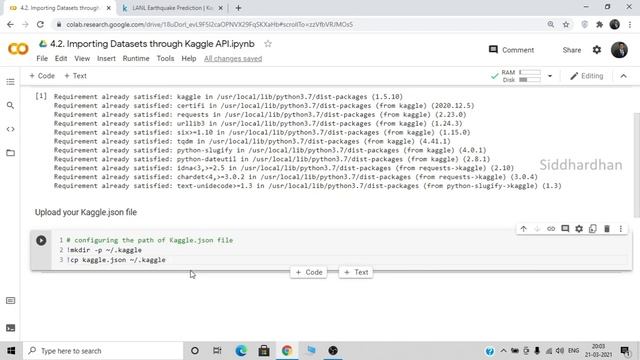640x360 pixels.
Task: Click the Windows taskbar search box
Action: (103, 351)
